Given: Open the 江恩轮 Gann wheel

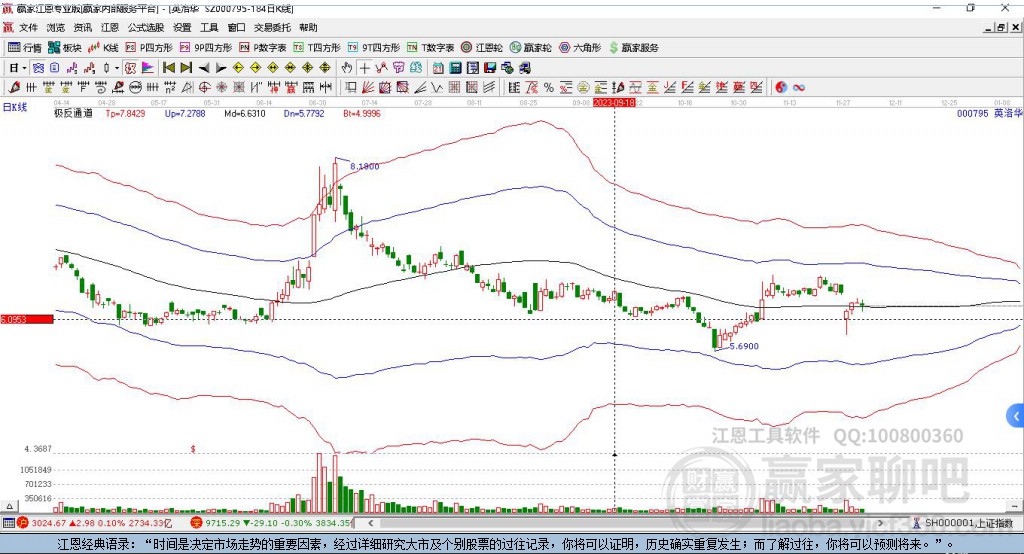Looking at the screenshot, I should [x=482, y=48].
